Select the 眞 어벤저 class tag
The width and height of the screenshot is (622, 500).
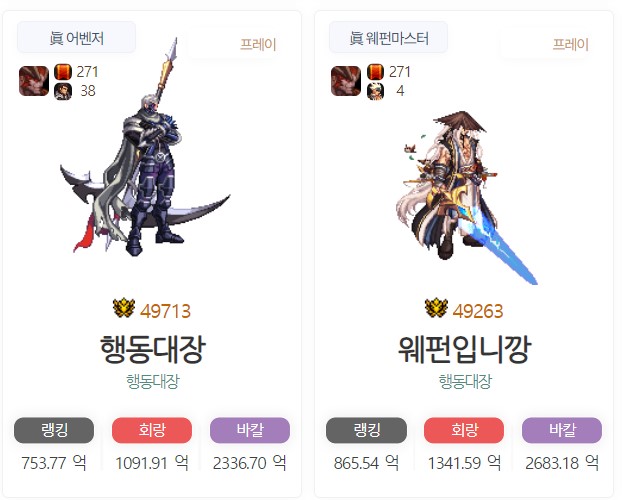tap(77, 38)
